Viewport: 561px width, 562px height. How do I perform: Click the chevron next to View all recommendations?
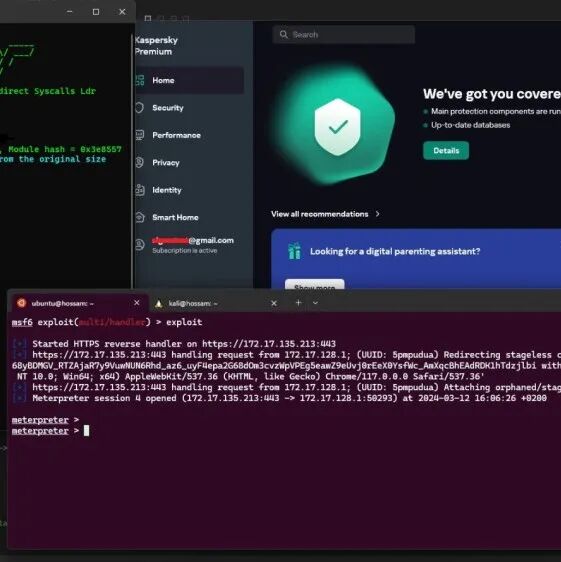(x=377, y=214)
